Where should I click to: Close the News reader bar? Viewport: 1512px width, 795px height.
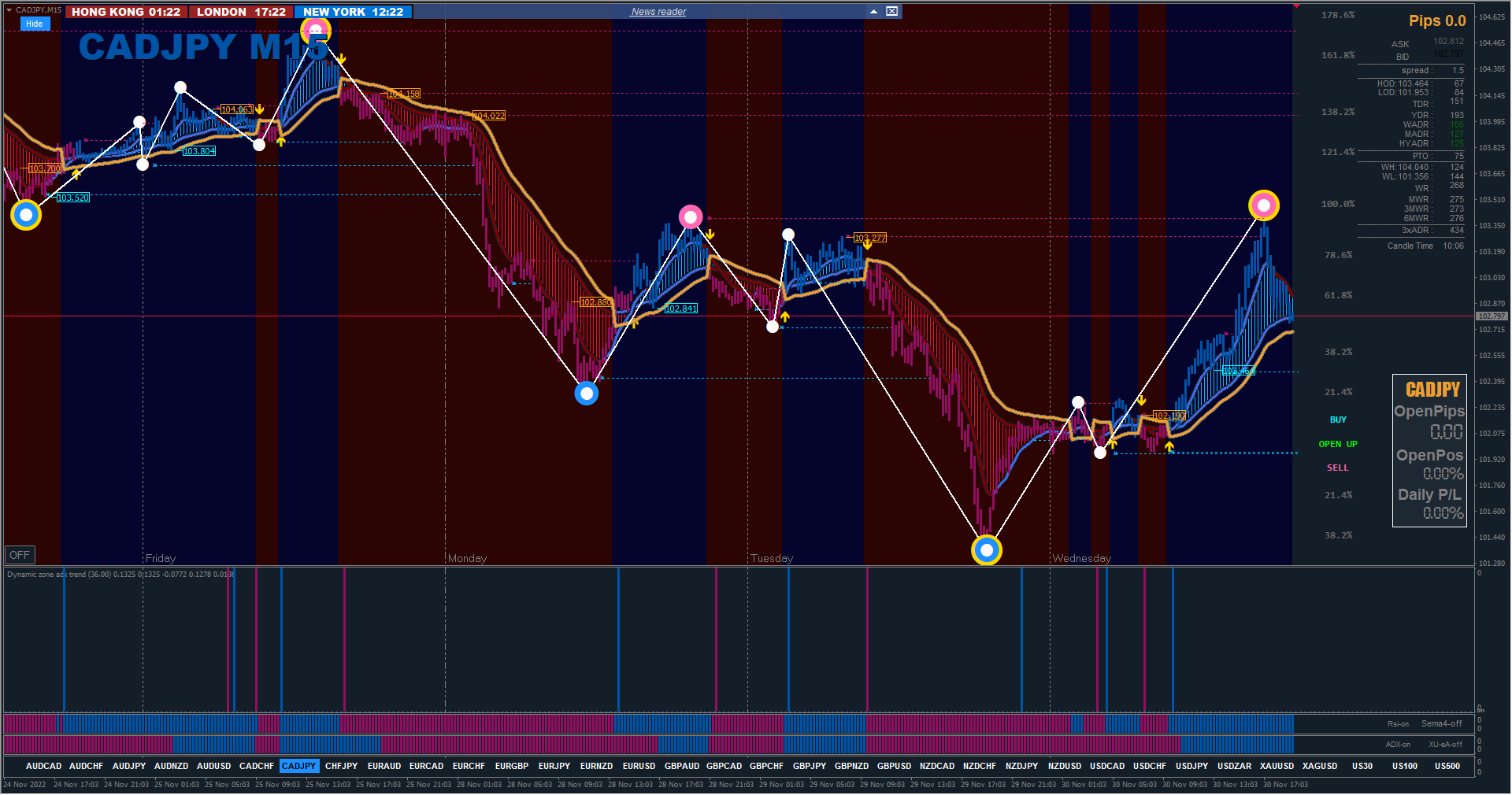point(891,11)
